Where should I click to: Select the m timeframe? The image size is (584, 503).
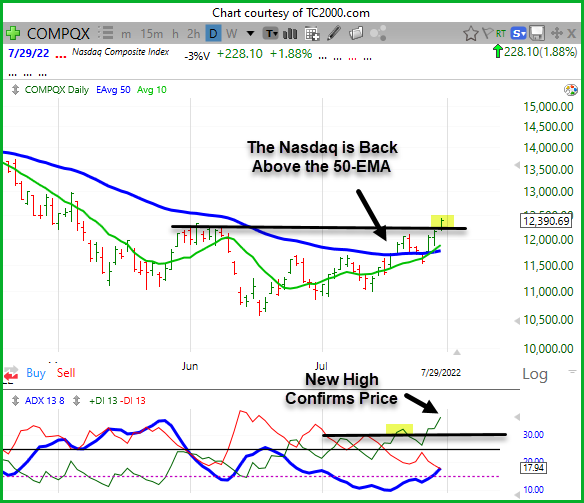click(126, 34)
